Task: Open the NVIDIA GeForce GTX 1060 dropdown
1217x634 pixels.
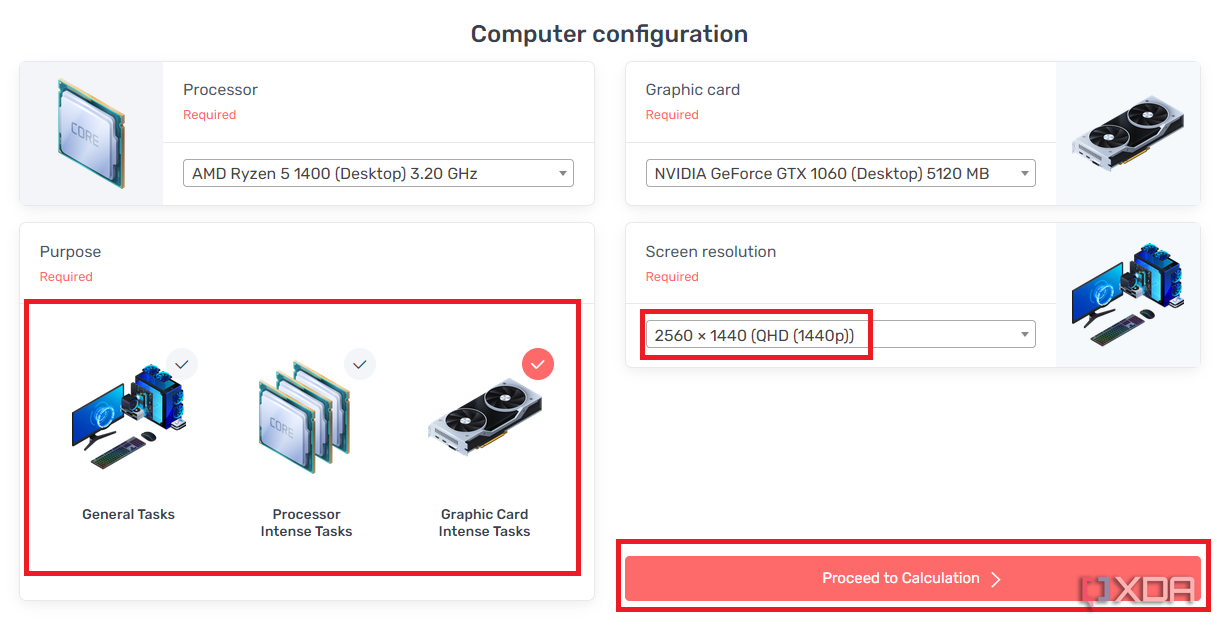Action: [840, 173]
